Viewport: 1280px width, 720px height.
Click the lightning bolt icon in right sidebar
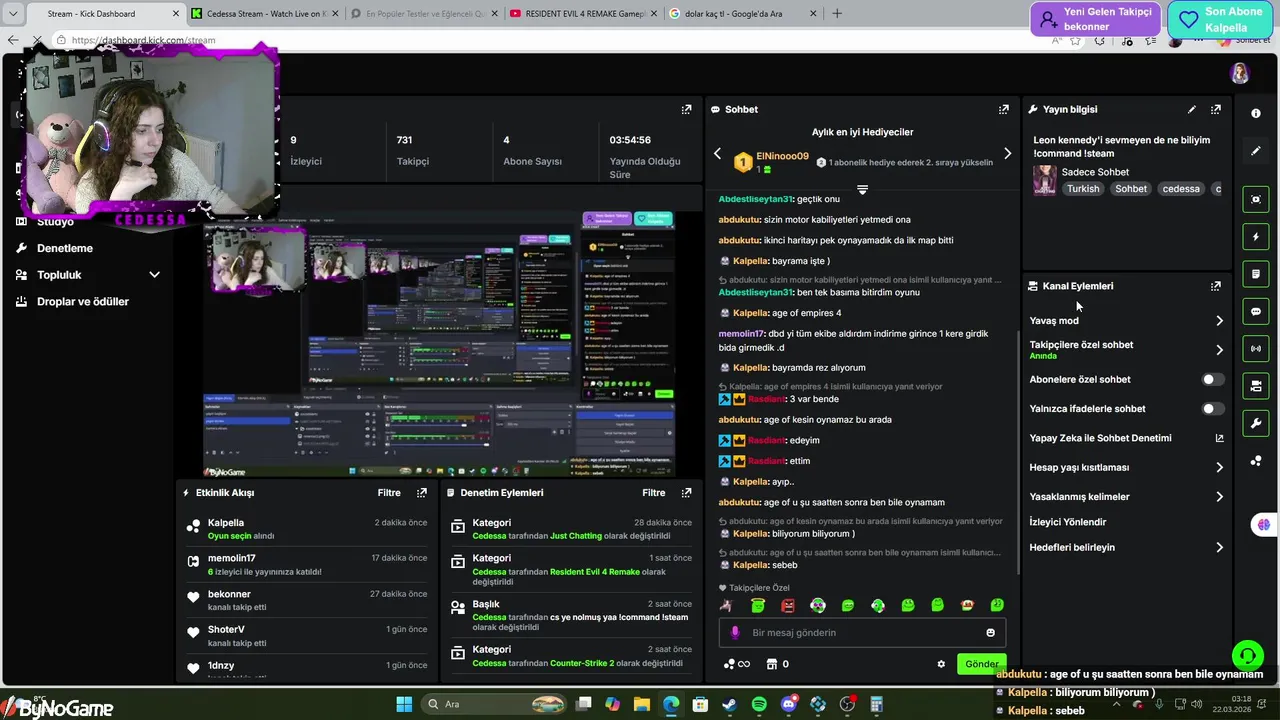1256,237
